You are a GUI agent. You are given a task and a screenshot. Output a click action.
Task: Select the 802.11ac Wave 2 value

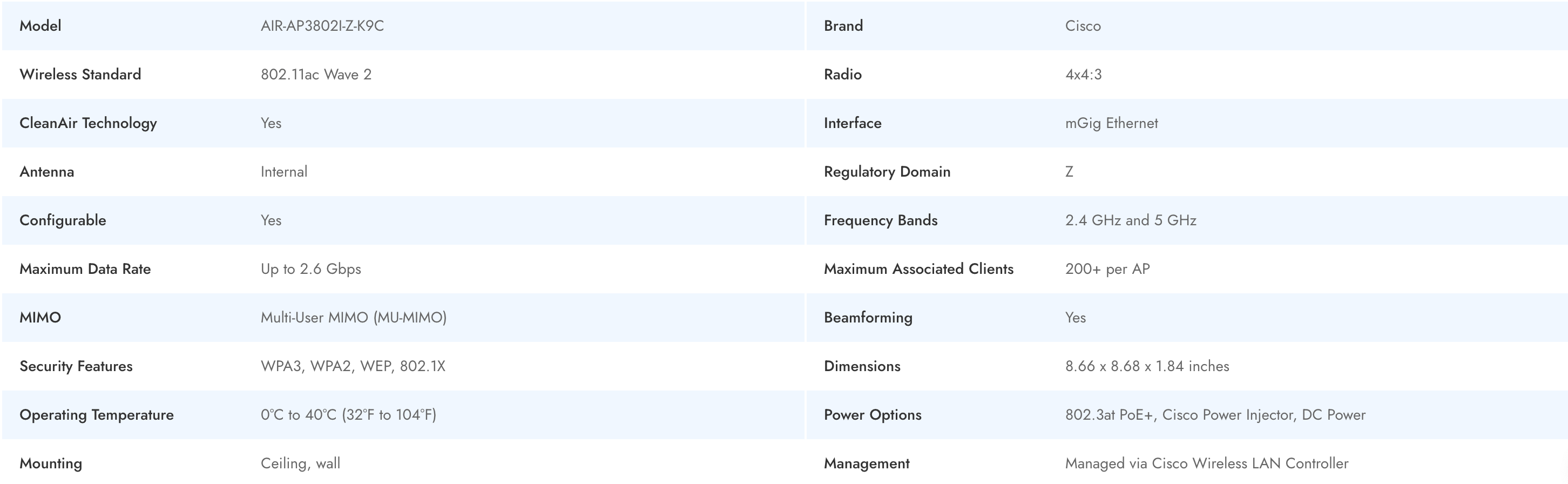pyautogui.click(x=316, y=74)
